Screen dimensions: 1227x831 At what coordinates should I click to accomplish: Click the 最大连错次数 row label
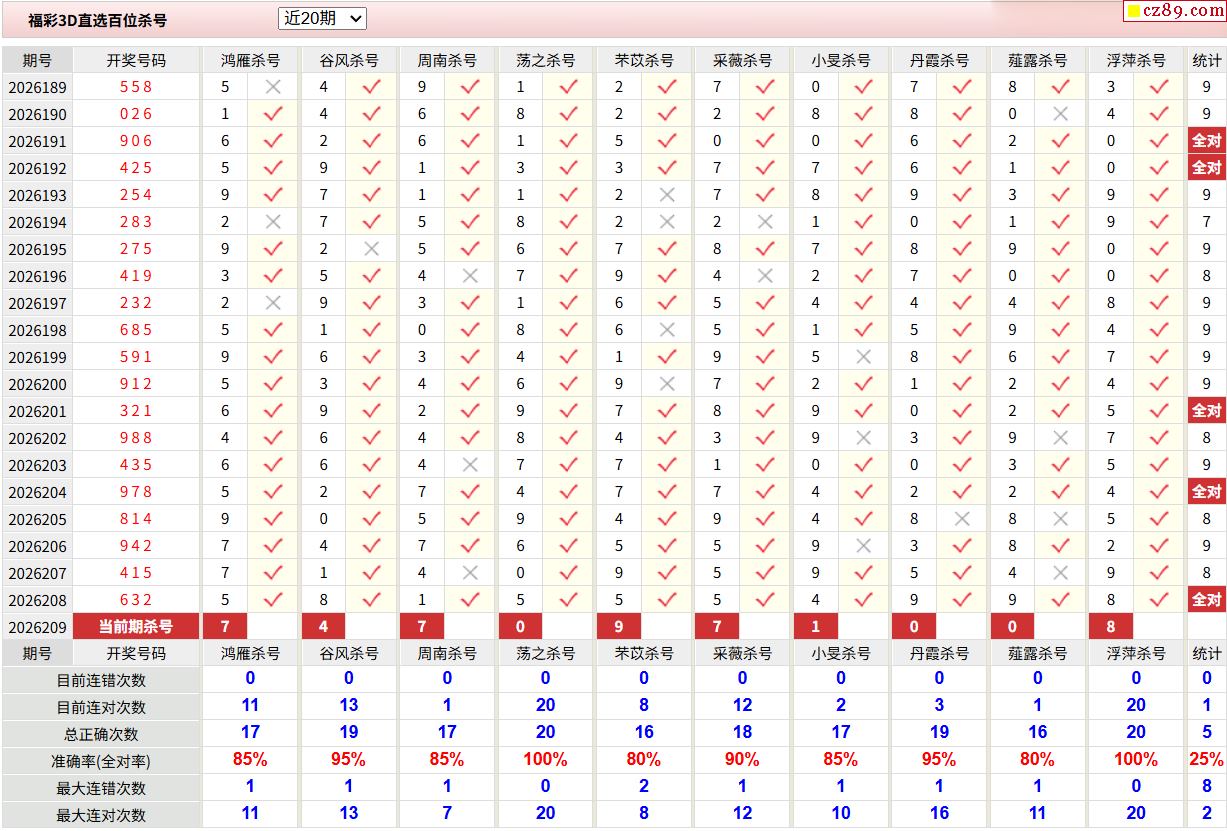click(101, 788)
